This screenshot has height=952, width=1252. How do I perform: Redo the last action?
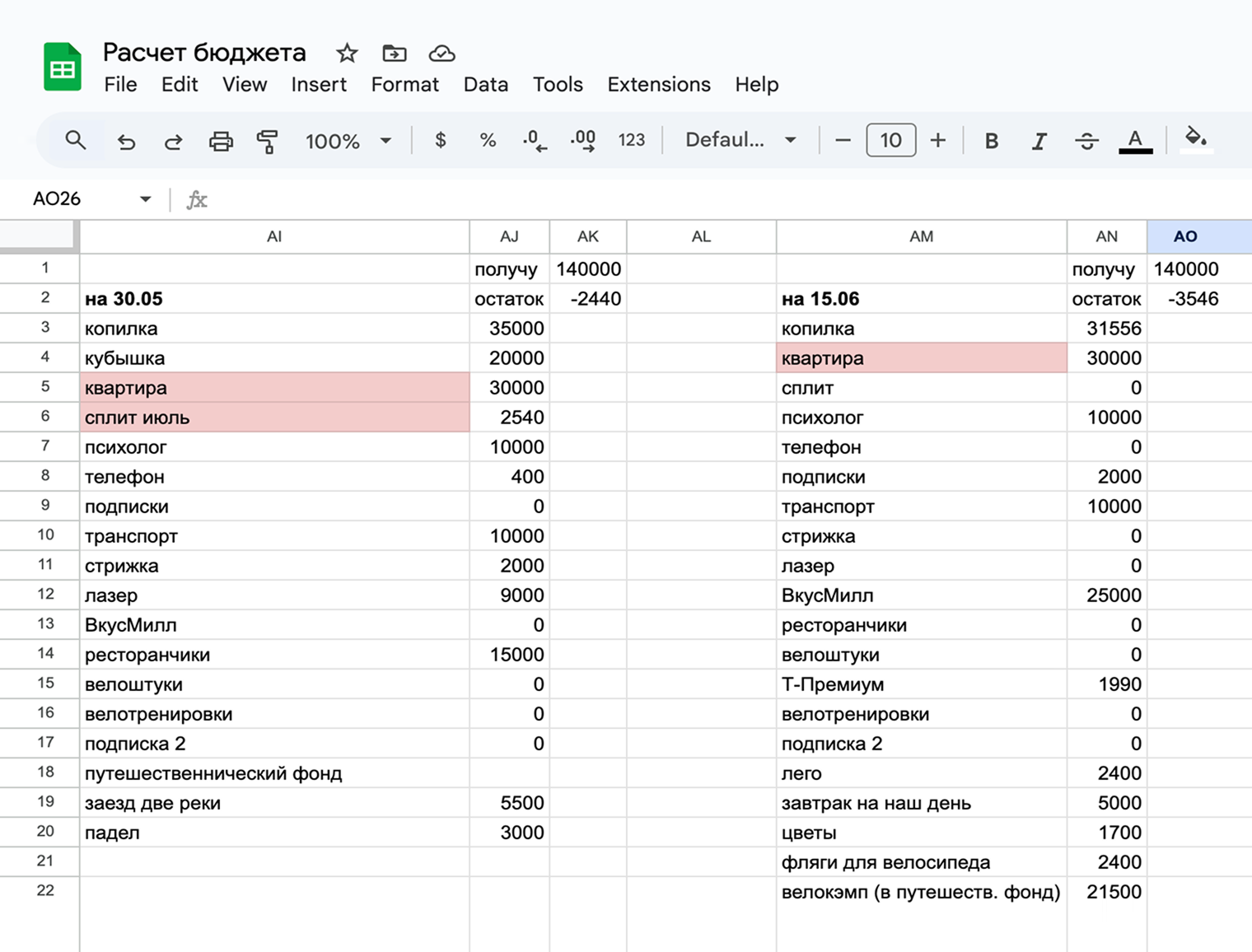point(173,142)
